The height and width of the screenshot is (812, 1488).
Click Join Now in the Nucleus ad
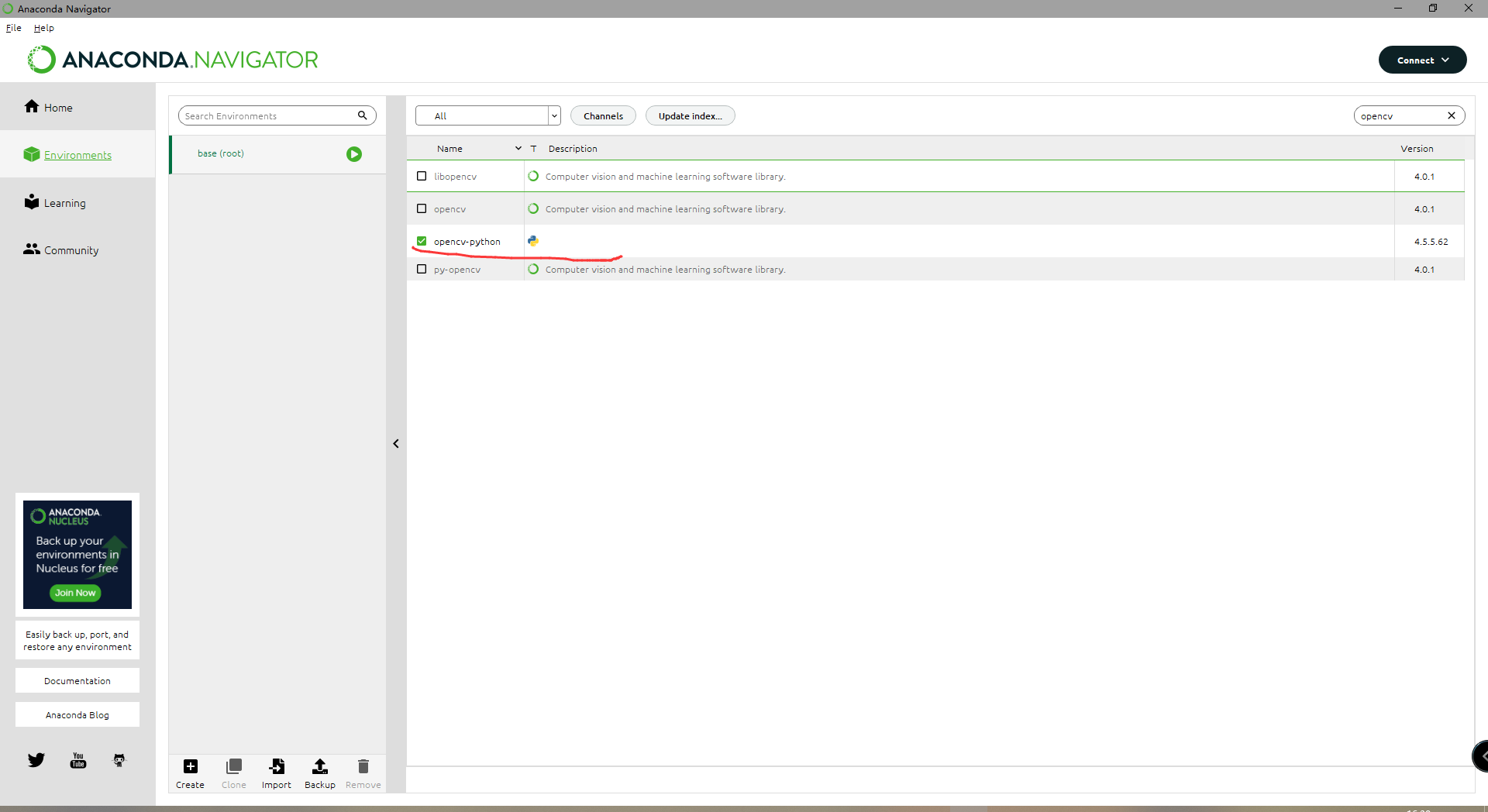(x=75, y=593)
